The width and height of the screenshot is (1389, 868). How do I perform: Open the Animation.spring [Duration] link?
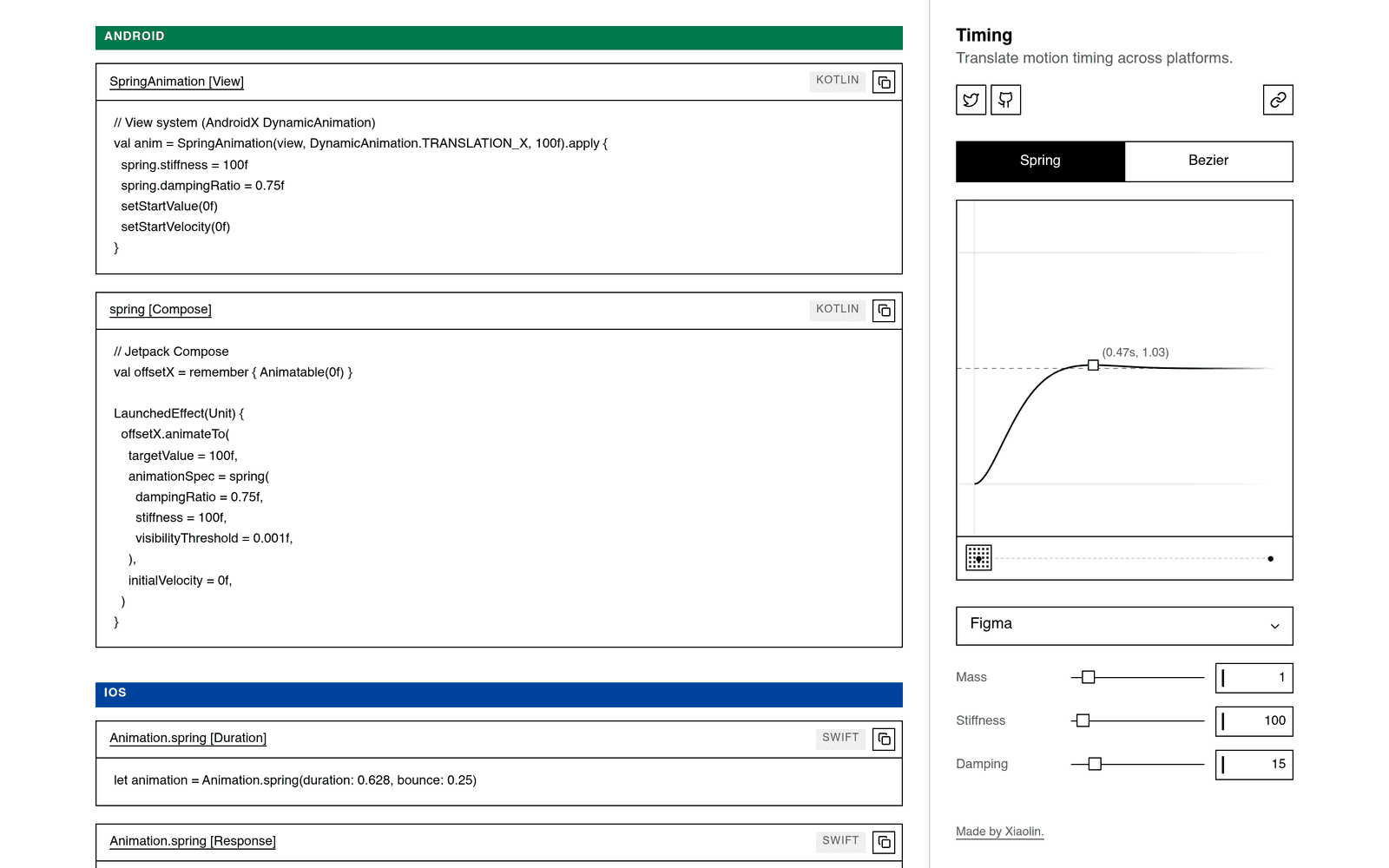point(188,738)
